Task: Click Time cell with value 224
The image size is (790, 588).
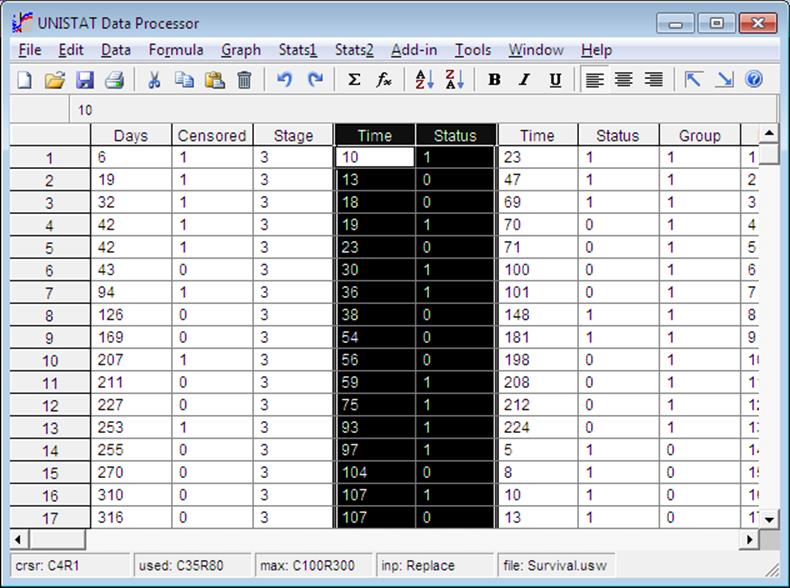Action: coord(538,427)
